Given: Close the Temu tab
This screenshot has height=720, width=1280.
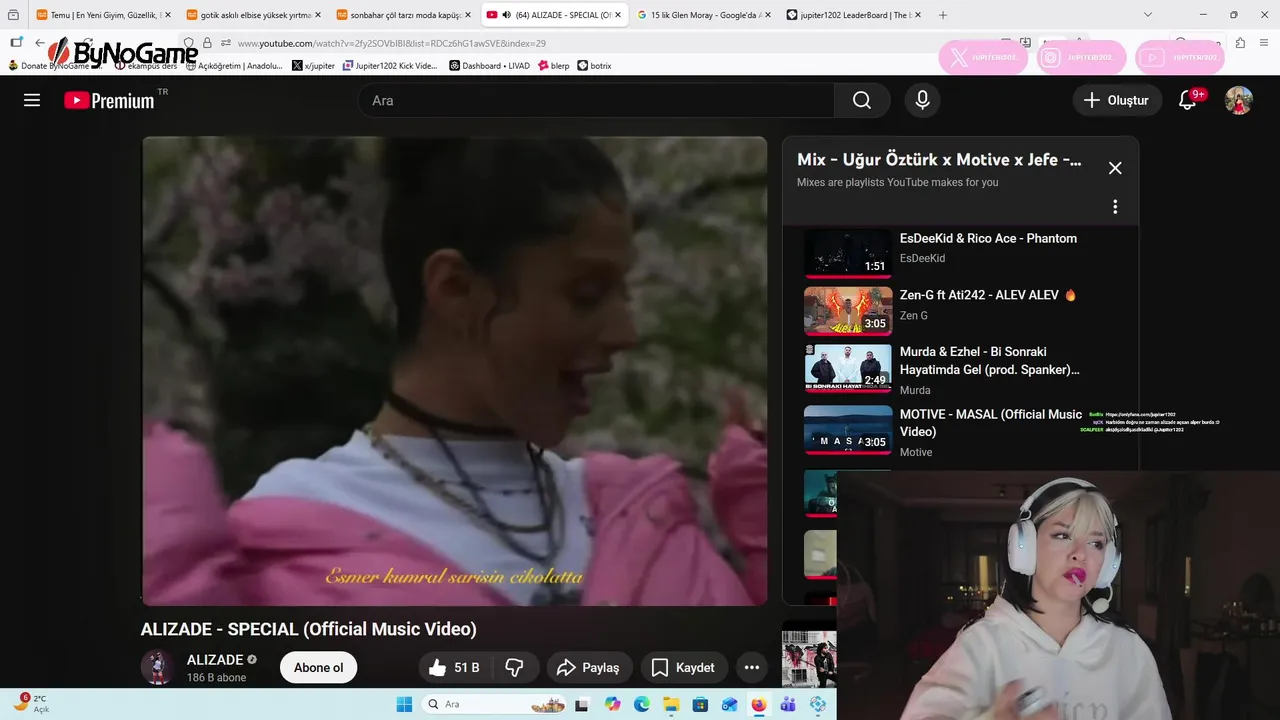Looking at the screenshot, I should 167,15.
